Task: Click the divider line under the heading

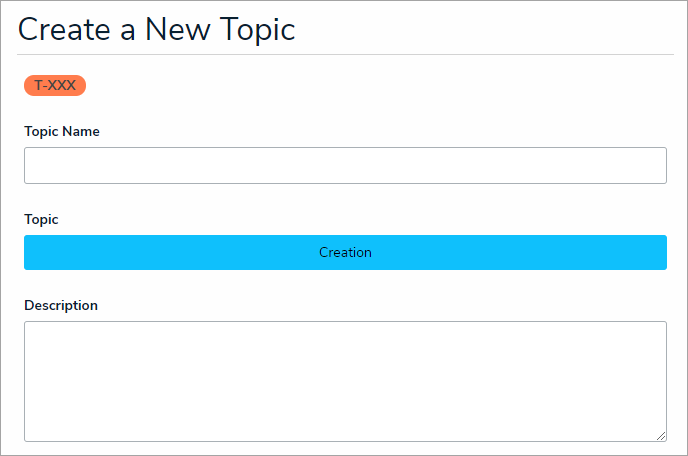Action: (345, 54)
